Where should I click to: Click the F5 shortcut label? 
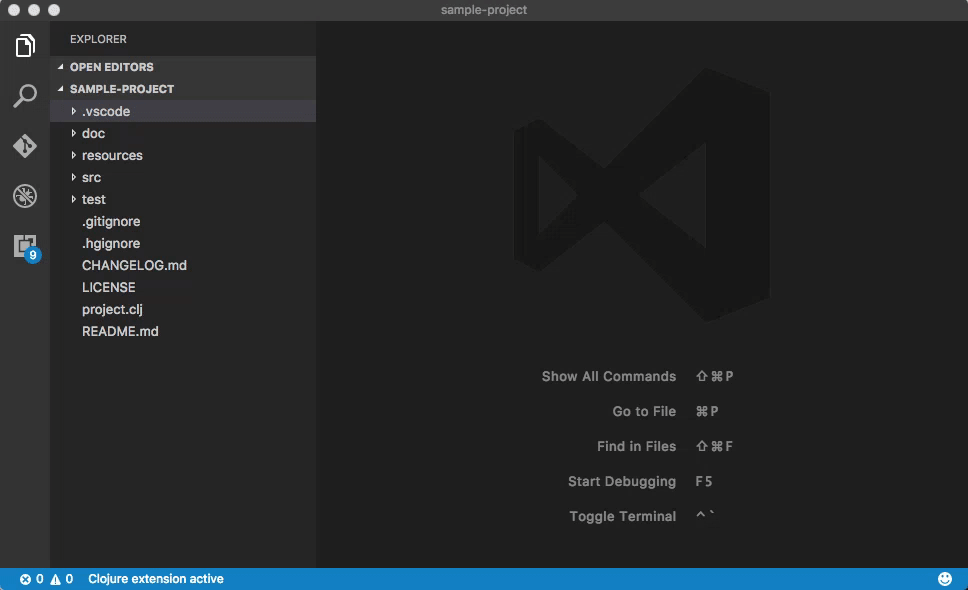click(x=704, y=481)
